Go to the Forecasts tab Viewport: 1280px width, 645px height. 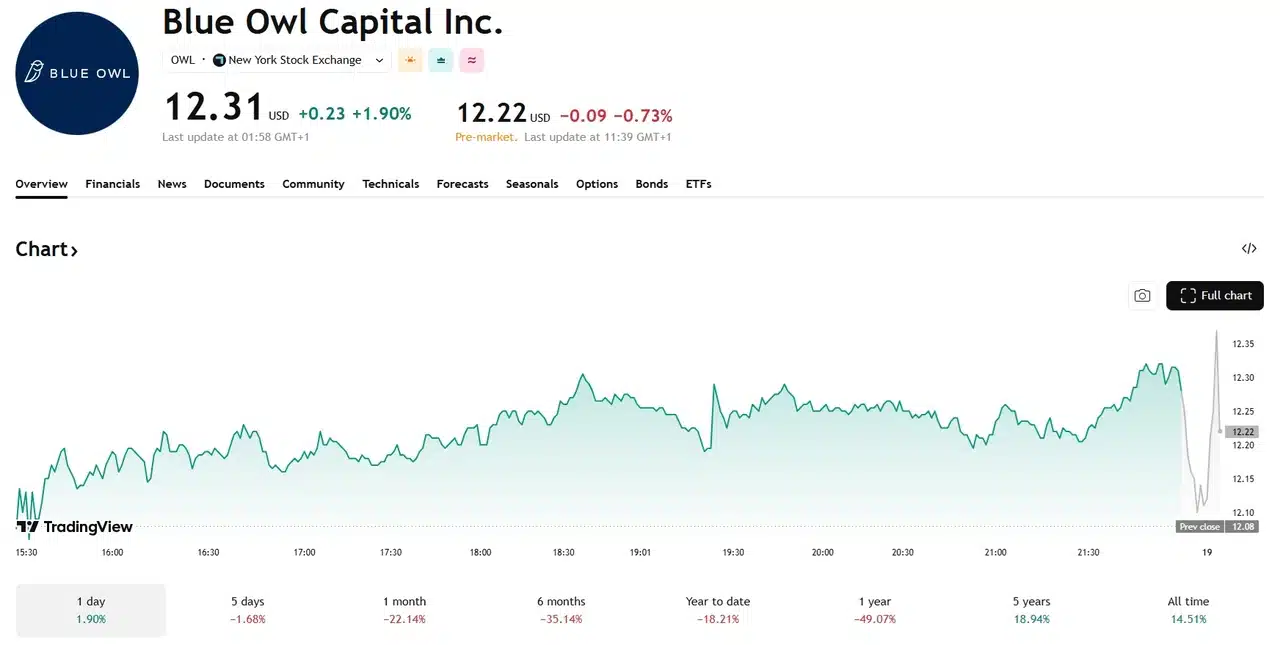(x=462, y=184)
